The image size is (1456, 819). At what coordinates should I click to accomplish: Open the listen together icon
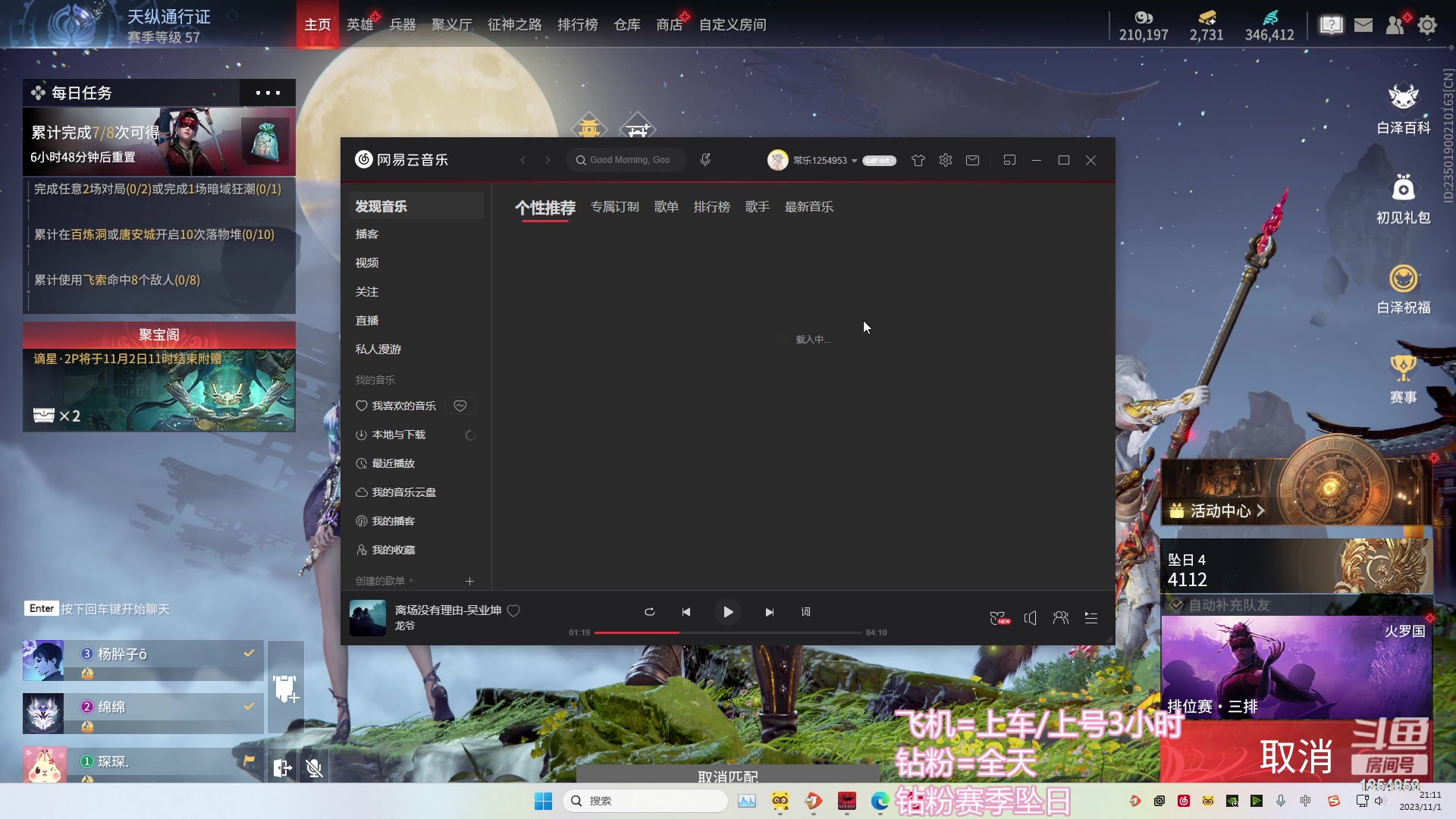1061,618
